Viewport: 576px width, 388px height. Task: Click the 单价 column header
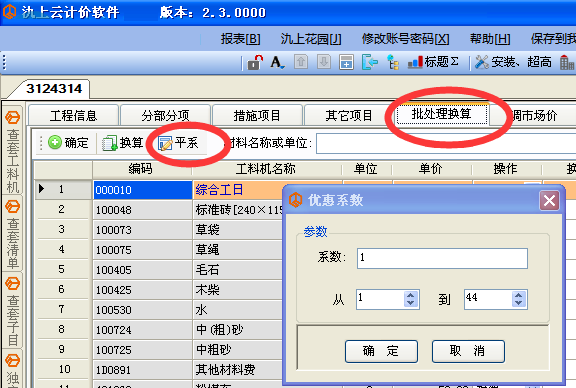point(431,169)
